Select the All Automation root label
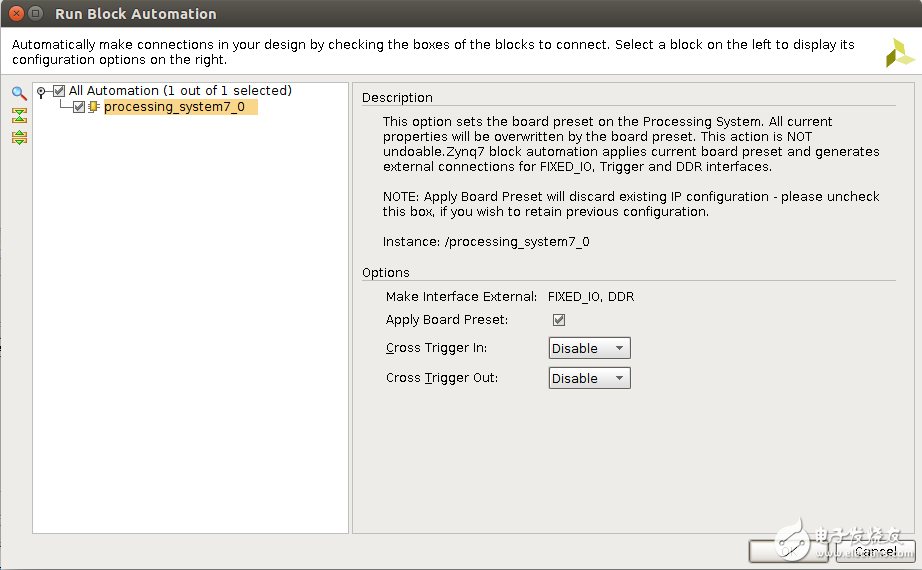 (x=180, y=91)
